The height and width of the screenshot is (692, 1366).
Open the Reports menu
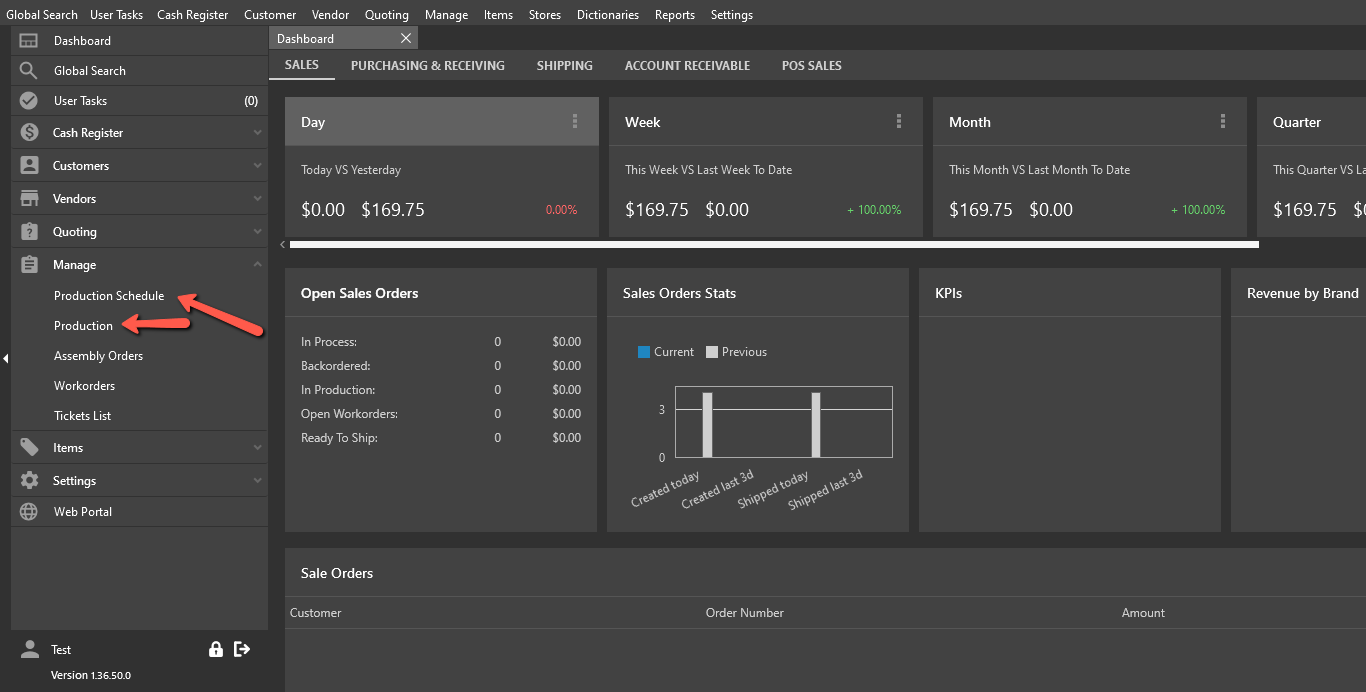(x=675, y=14)
